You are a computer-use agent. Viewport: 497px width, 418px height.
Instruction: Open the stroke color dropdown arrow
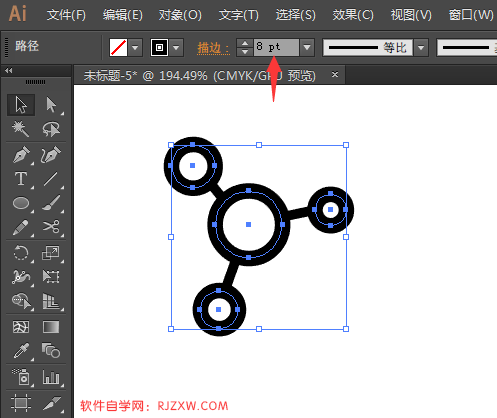pyautogui.click(x=176, y=48)
